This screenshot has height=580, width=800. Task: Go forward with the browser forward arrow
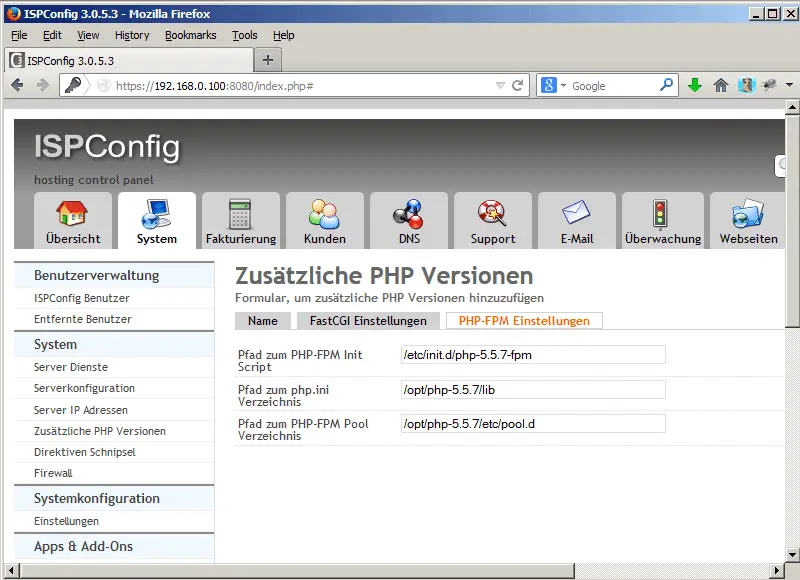43,85
